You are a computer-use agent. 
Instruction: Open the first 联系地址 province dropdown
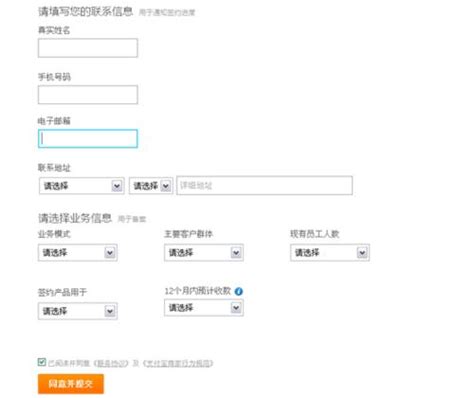(81, 186)
